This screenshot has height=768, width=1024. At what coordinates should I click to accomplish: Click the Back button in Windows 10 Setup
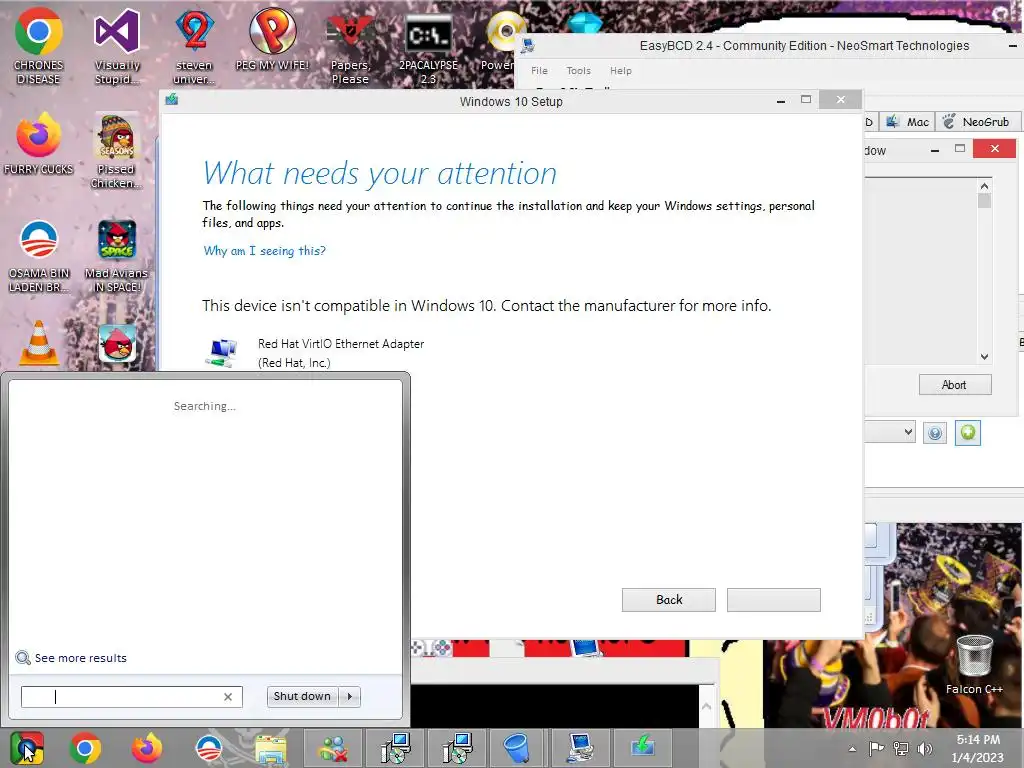tap(669, 600)
